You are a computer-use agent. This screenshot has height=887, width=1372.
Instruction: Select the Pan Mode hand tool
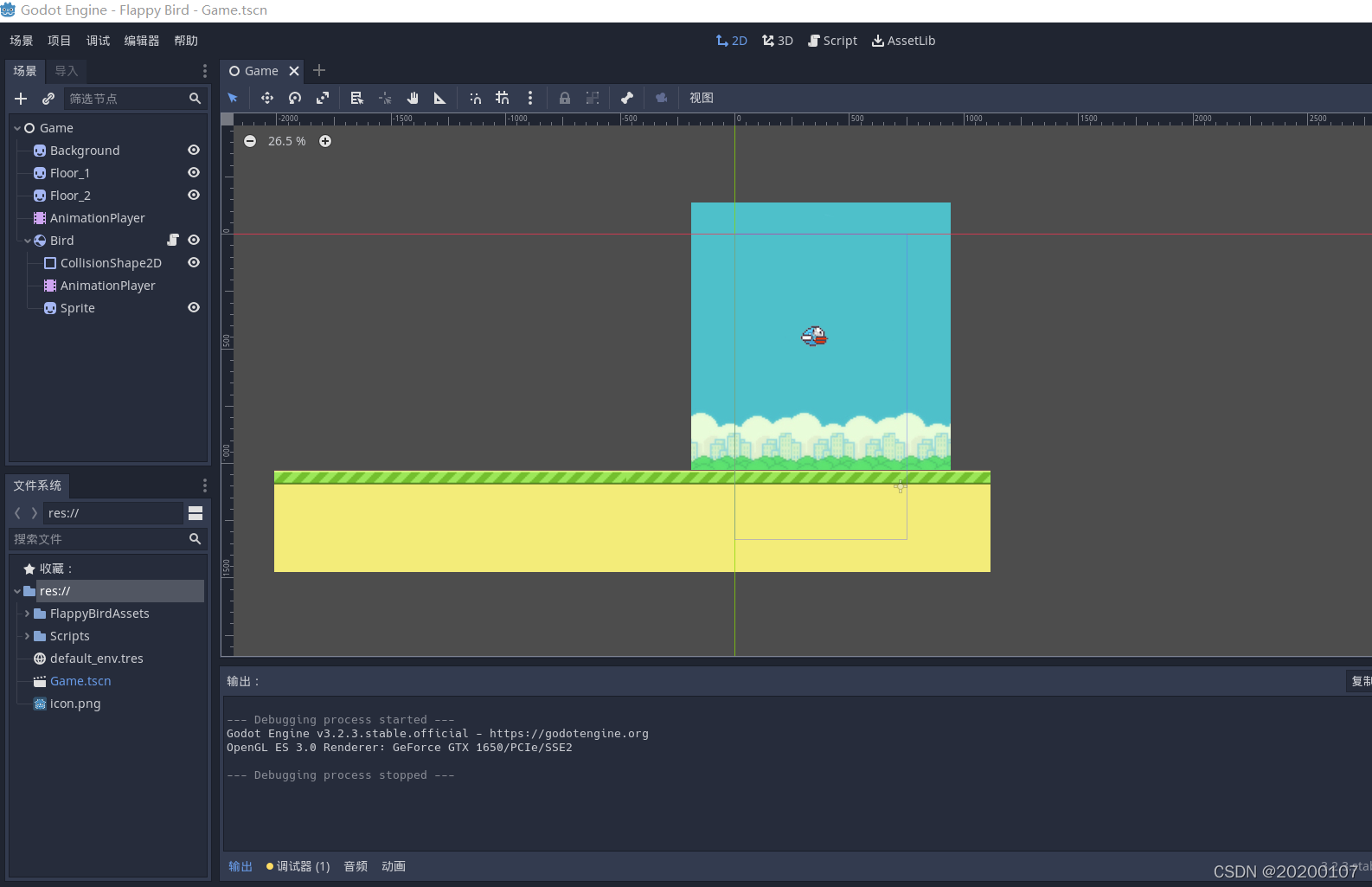[413, 98]
